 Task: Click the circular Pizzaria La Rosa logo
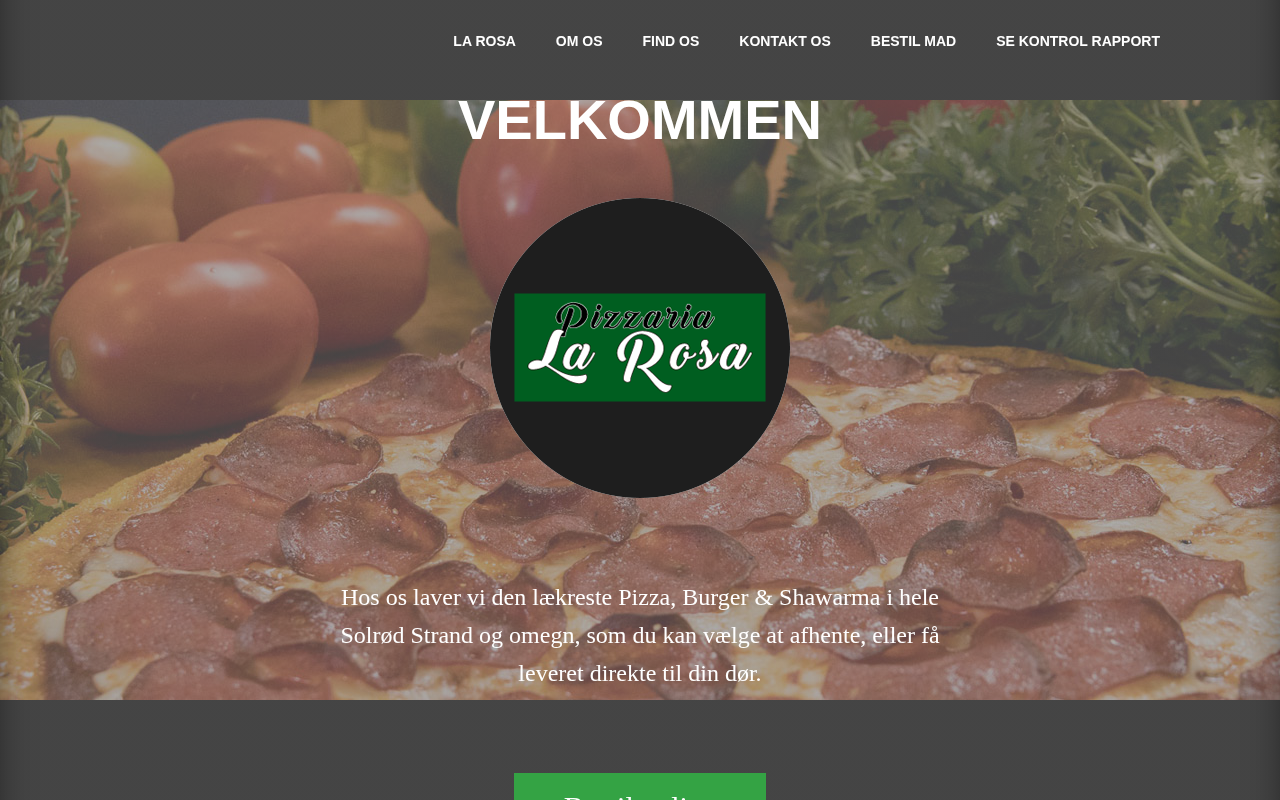640,348
